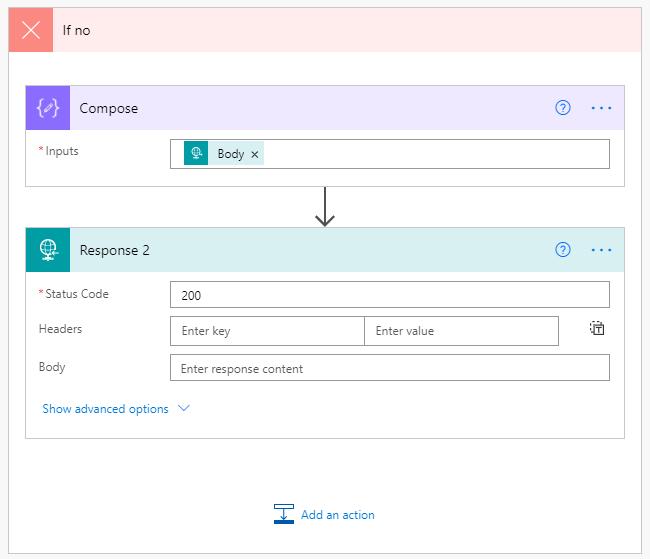Click the teal Response 2 action icon
The height and width of the screenshot is (559, 650).
48,250
